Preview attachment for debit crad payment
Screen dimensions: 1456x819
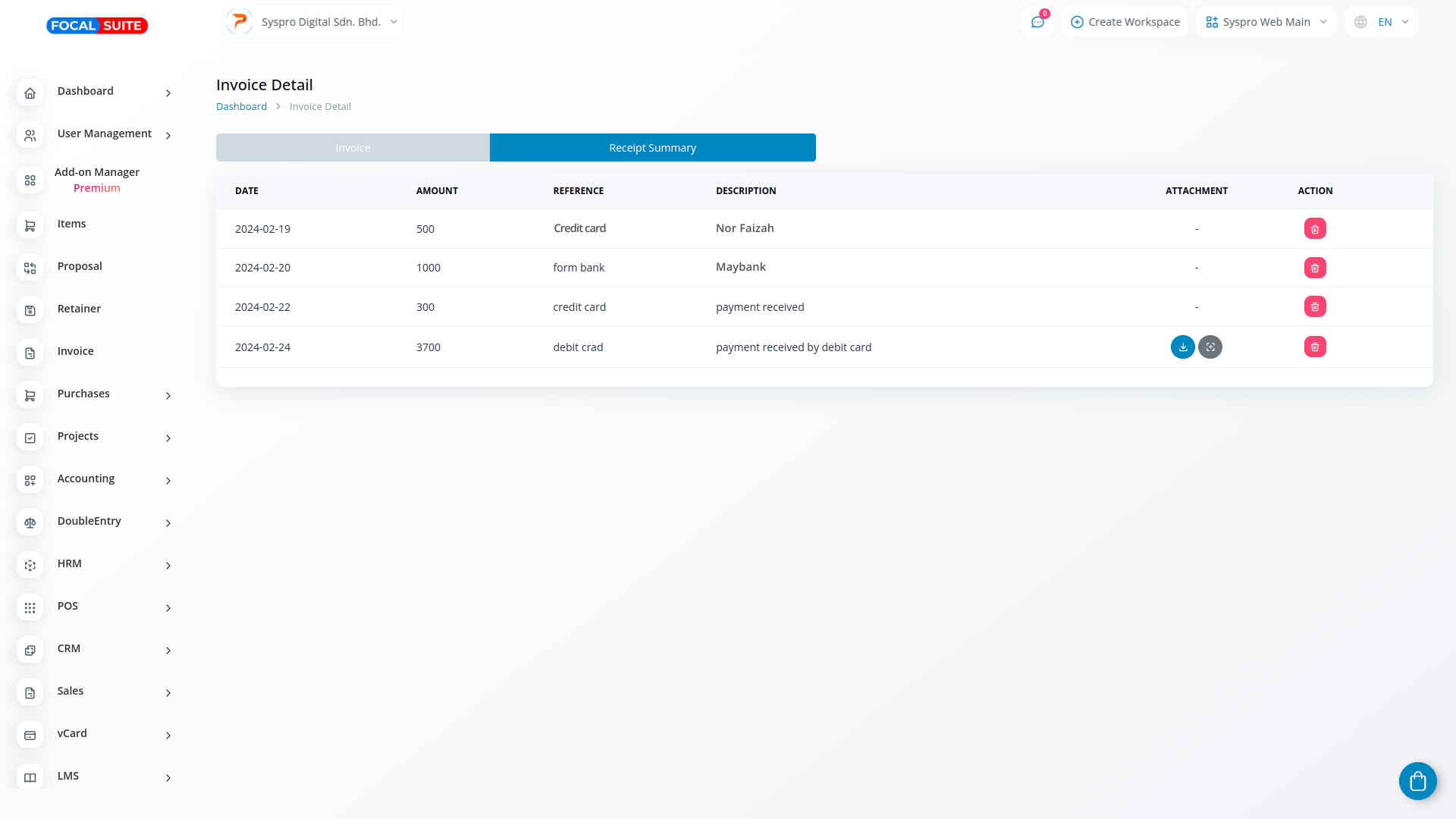click(1210, 347)
